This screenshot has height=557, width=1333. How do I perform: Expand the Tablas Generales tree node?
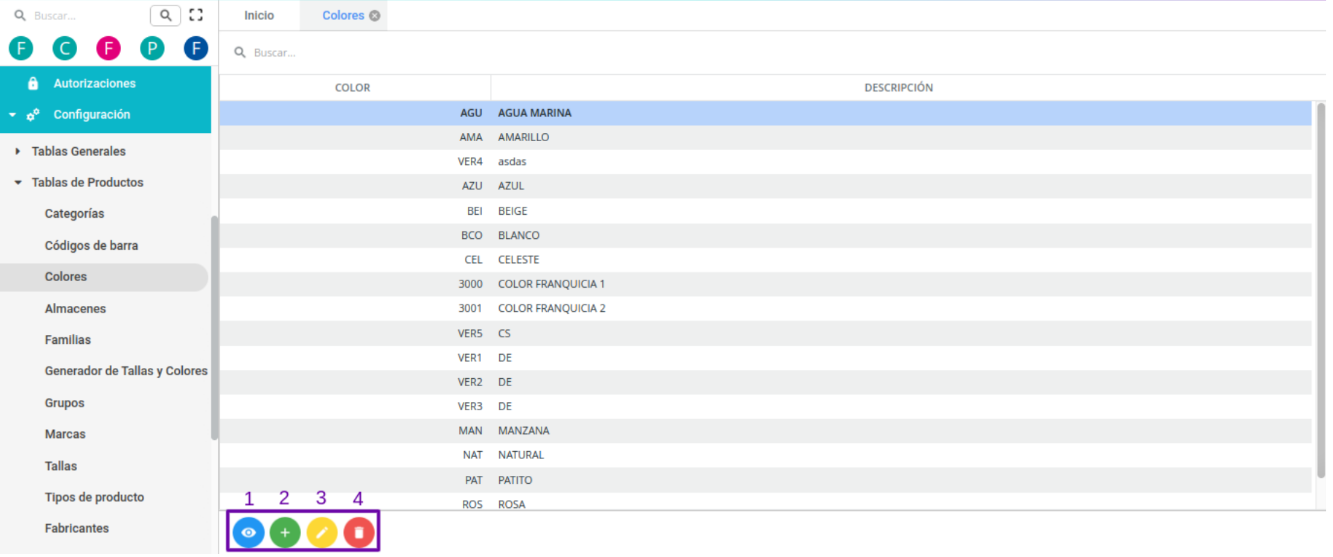18,151
